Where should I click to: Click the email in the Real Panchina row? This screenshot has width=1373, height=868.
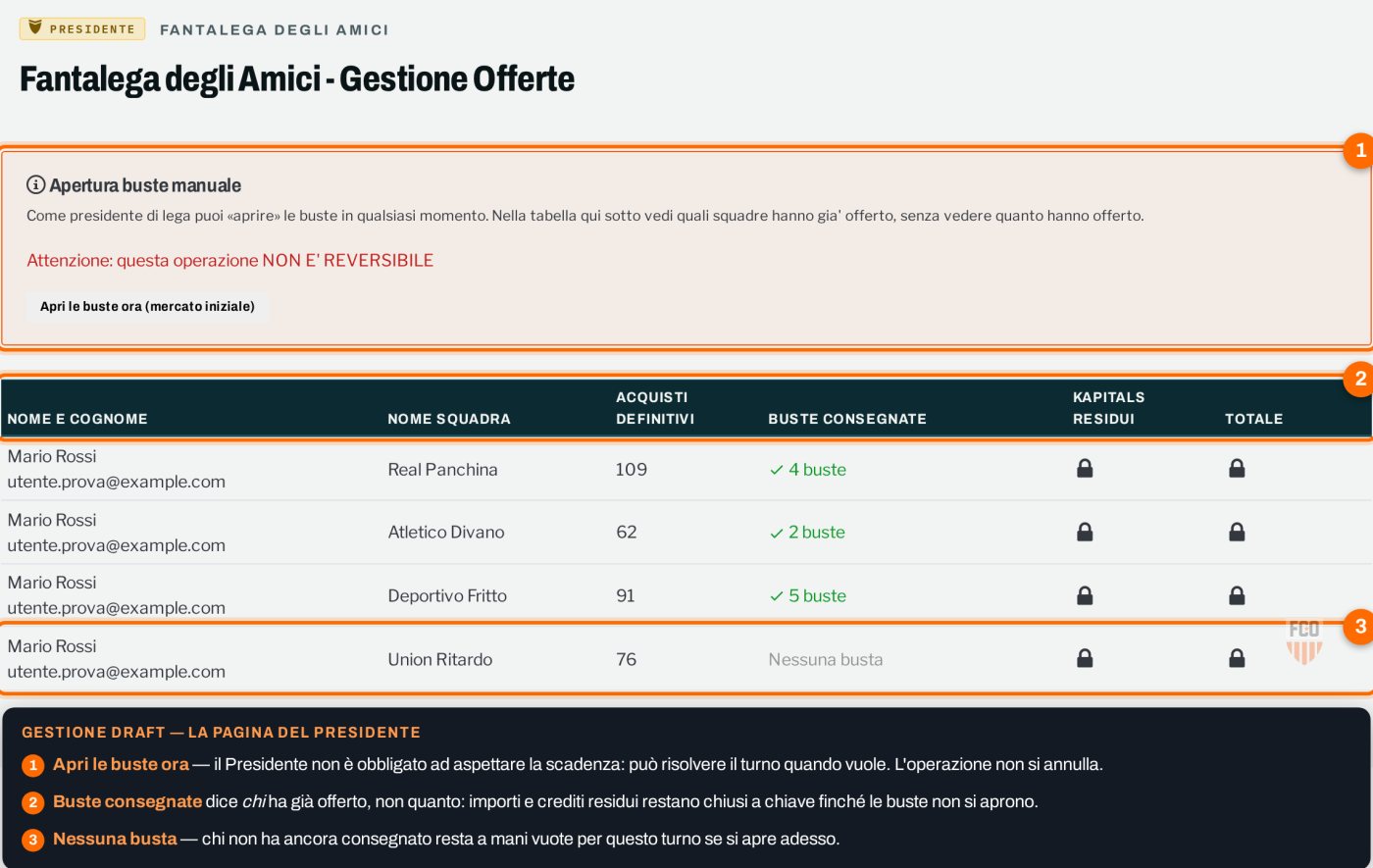[x=117, y=482]
